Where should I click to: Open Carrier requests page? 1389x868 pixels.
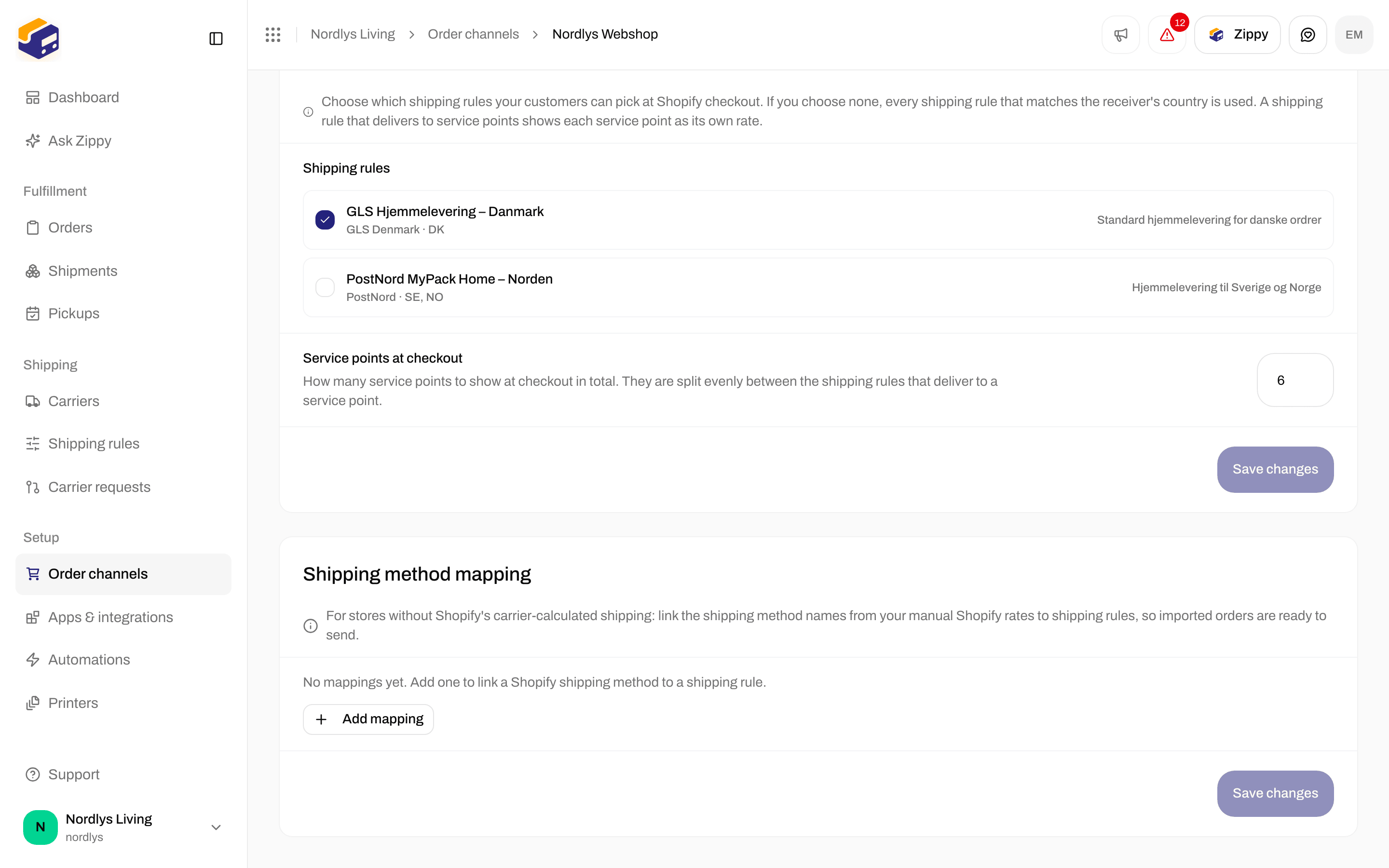(123, 488)
